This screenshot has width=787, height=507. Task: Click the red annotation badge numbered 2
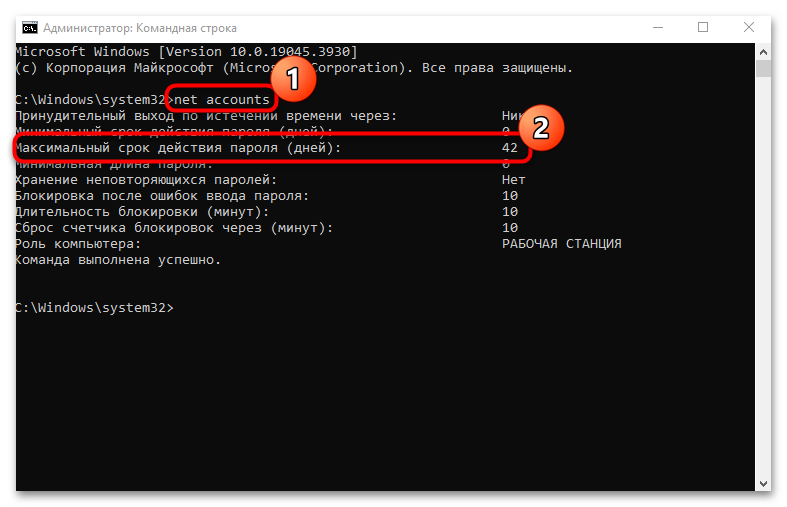click(x=539, y=127)
